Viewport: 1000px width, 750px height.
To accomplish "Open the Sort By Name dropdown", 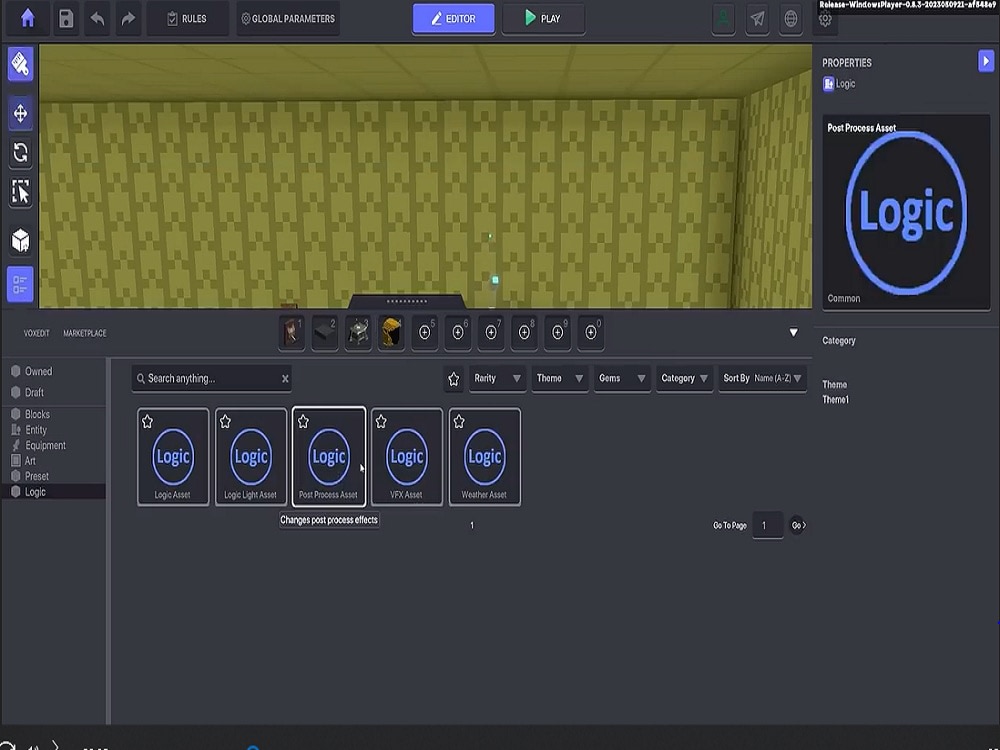I will 762,378.
